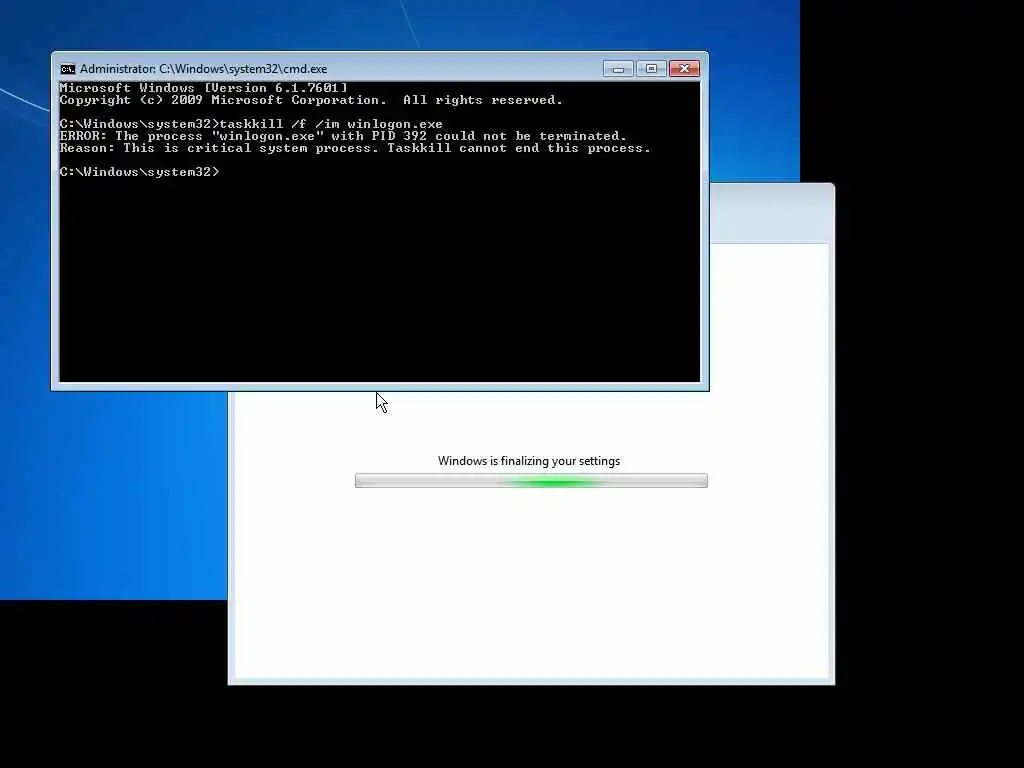Select the 'Microsoft Windows [Version 6.1.7601]' line
This screenshot has height=768, width=1024.
203,88
